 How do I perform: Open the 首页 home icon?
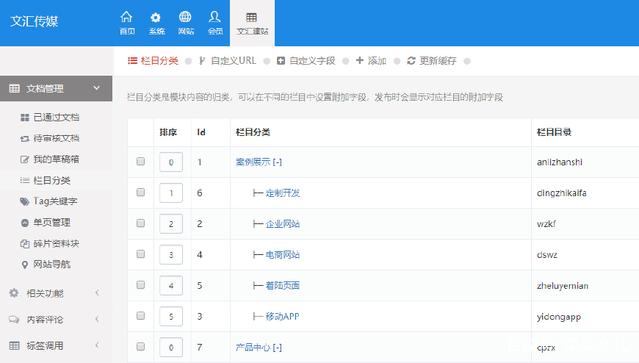pos(127,17)
